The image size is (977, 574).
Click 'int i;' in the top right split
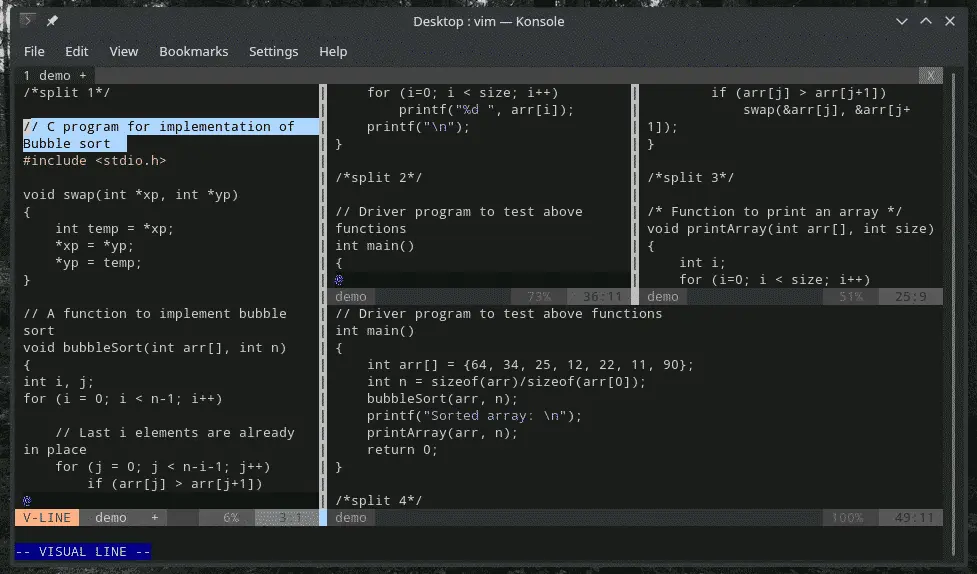702,262
